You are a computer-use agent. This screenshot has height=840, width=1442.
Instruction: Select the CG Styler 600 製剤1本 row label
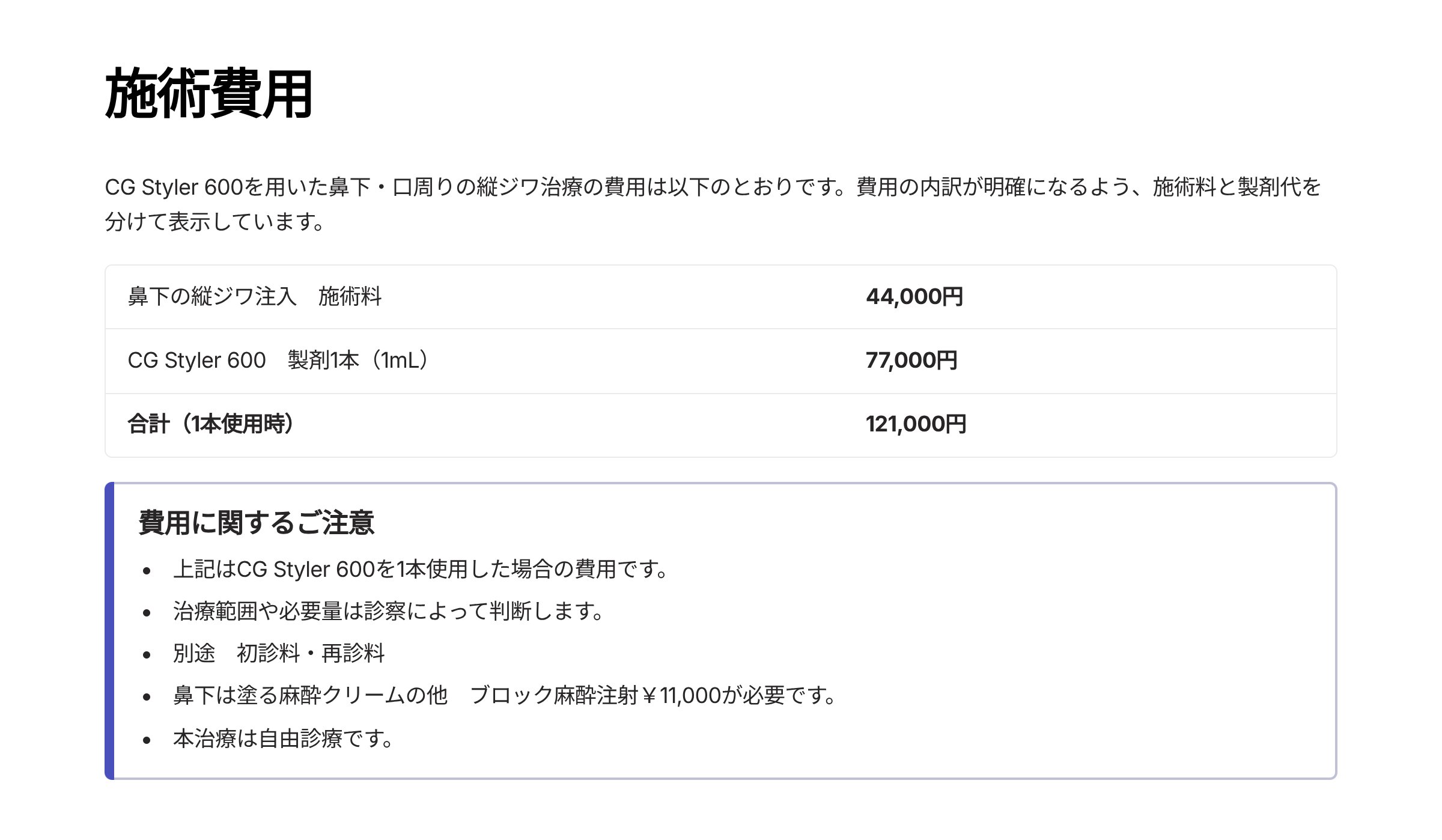(281, 361)
